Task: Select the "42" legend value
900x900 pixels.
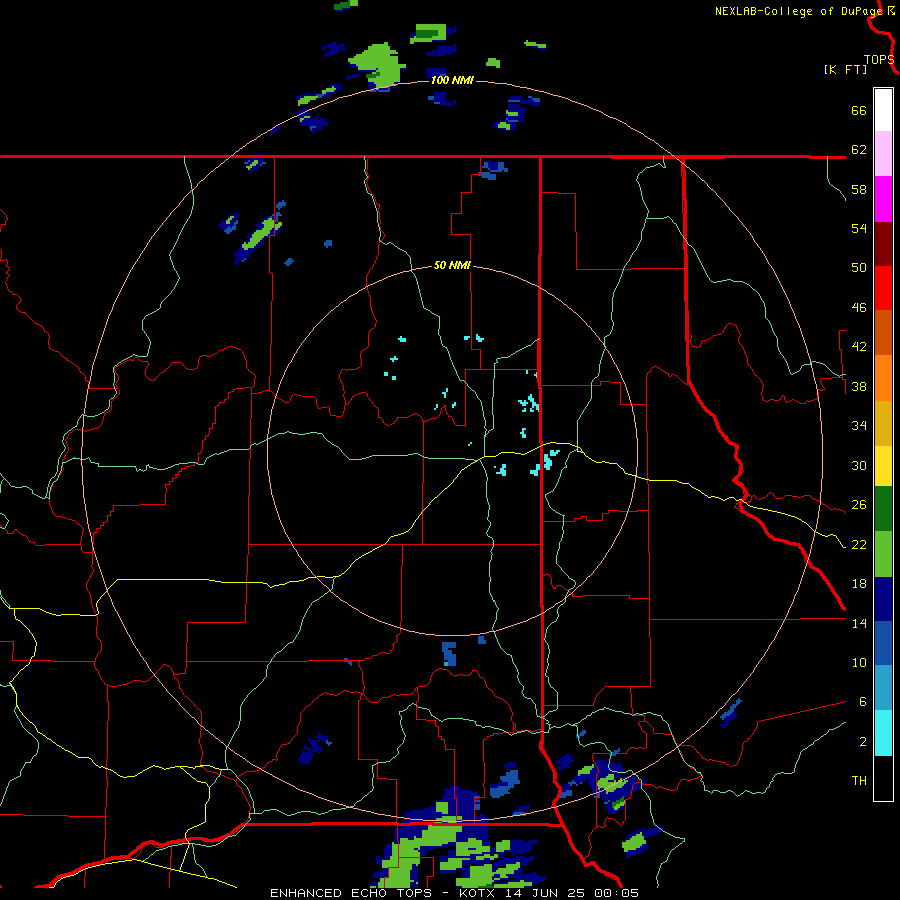Action: (859, 347)
